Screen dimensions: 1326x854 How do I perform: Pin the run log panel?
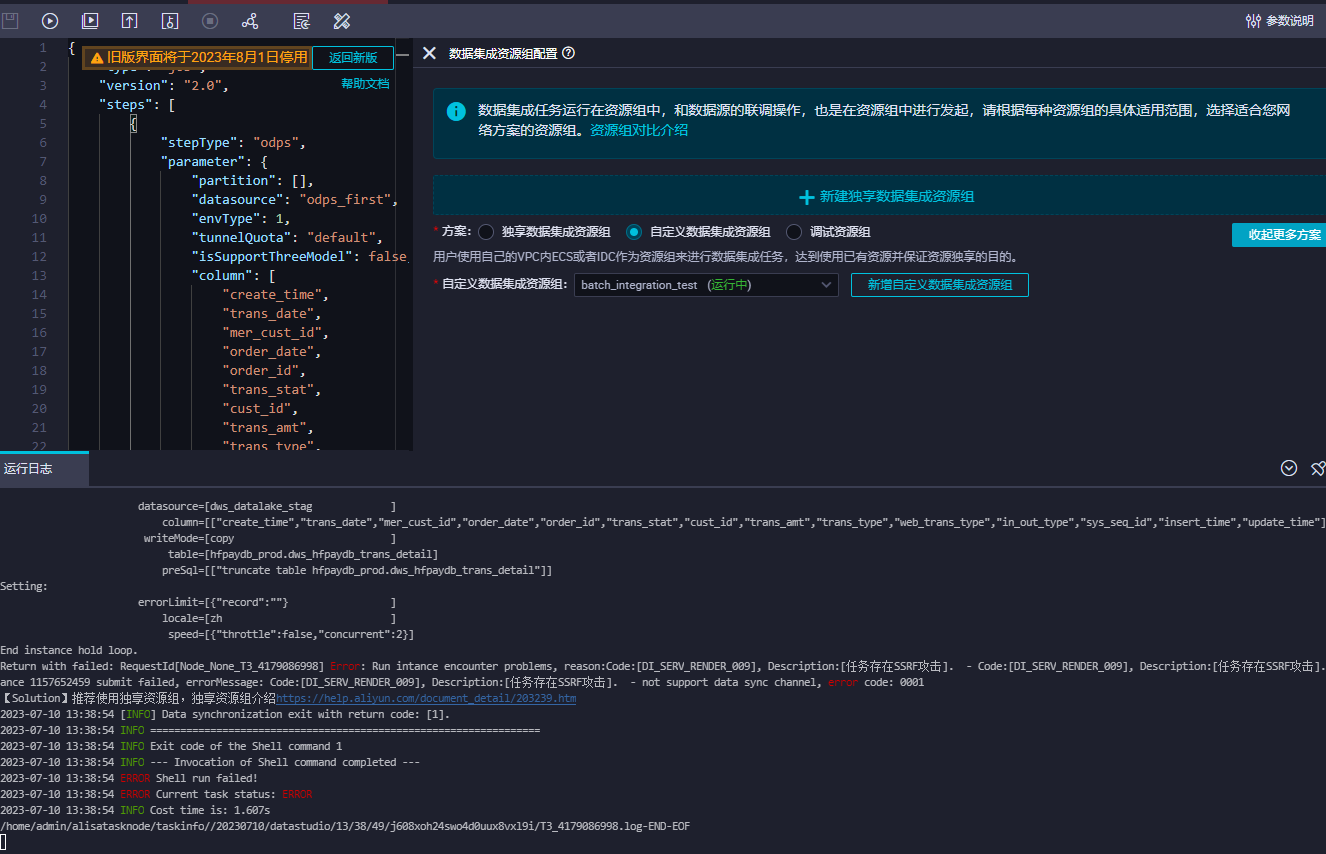tap(1317, 468)
